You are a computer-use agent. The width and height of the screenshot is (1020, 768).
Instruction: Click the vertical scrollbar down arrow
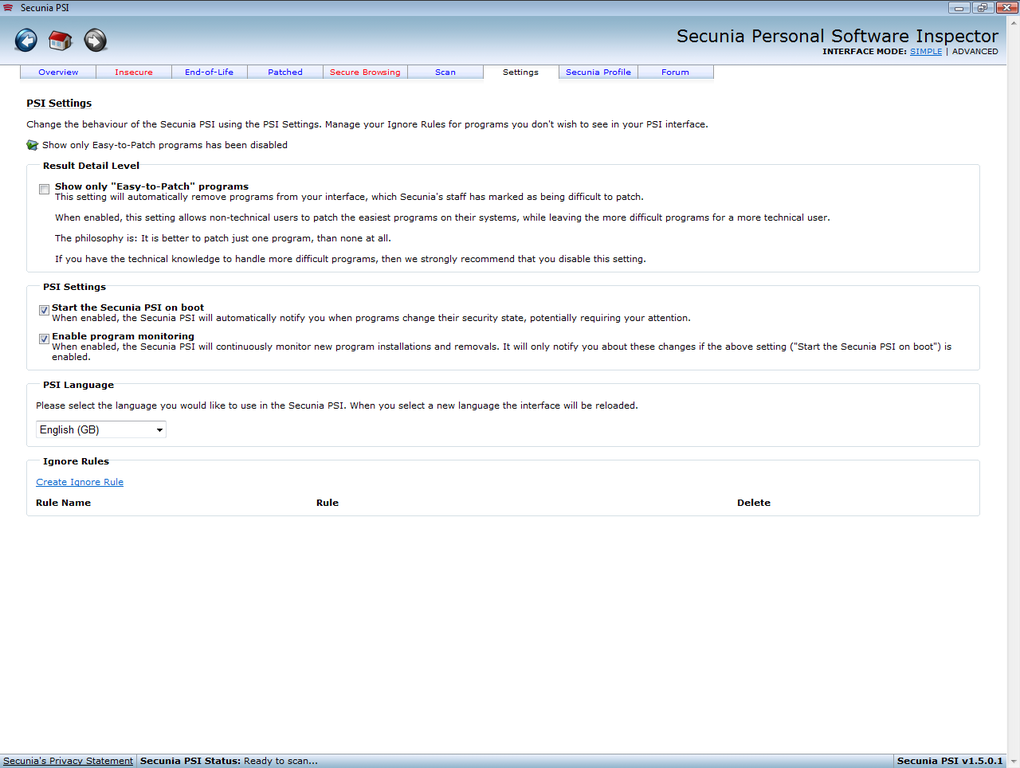(x=1013, y=761)
